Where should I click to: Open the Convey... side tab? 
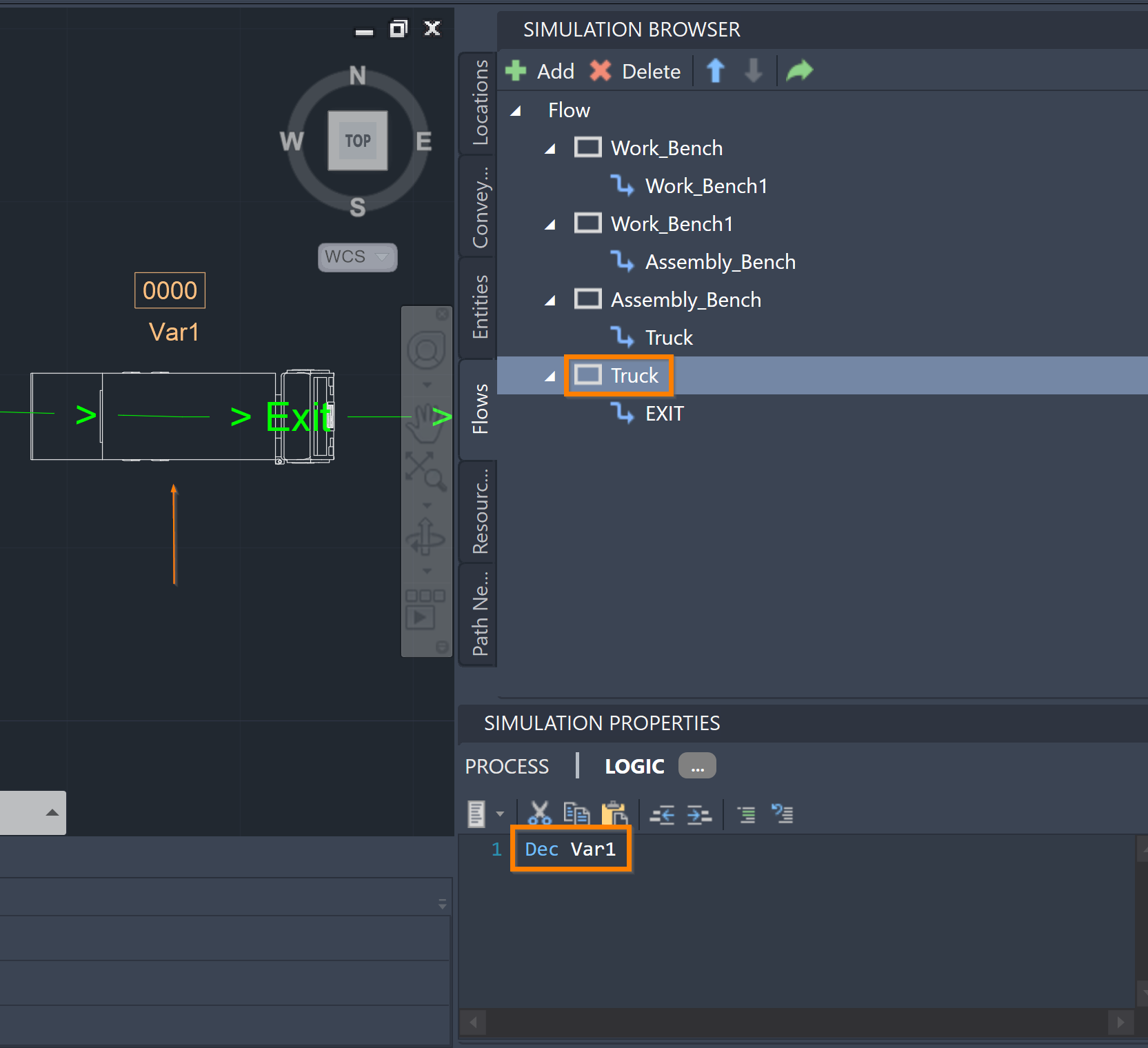click(x=480, y=206)
